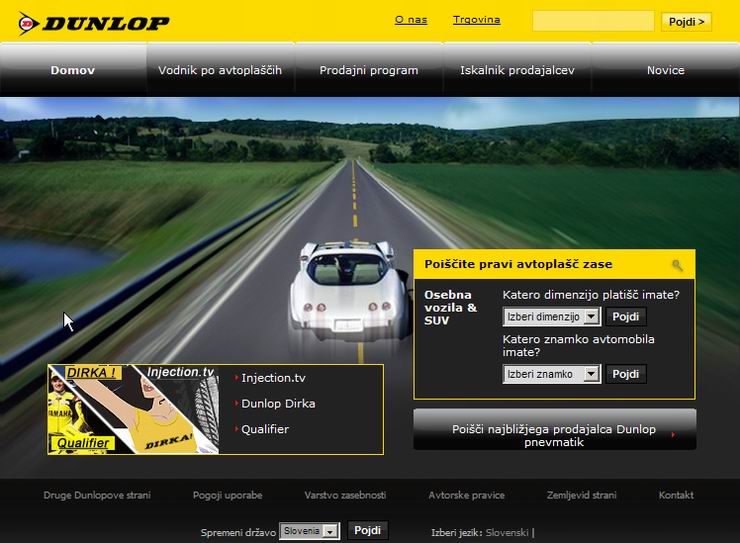Open the Dunlop Dirka link
The height and width of the screenshot is (543, 740).
pyautogui.click(x=278, y=403)
